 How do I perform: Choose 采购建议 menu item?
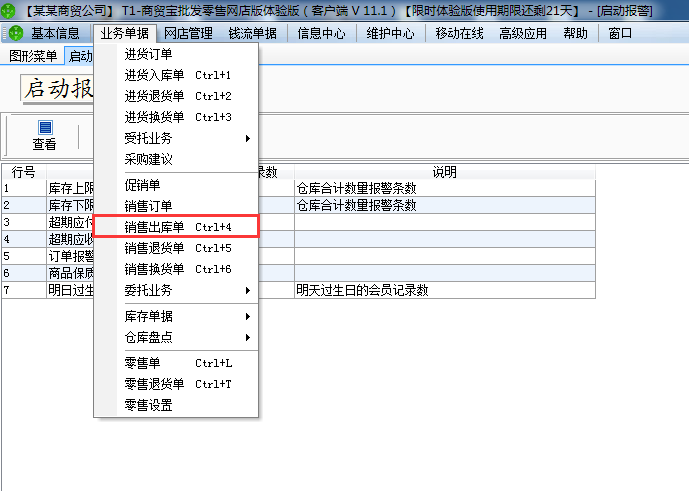coord(176,160)
